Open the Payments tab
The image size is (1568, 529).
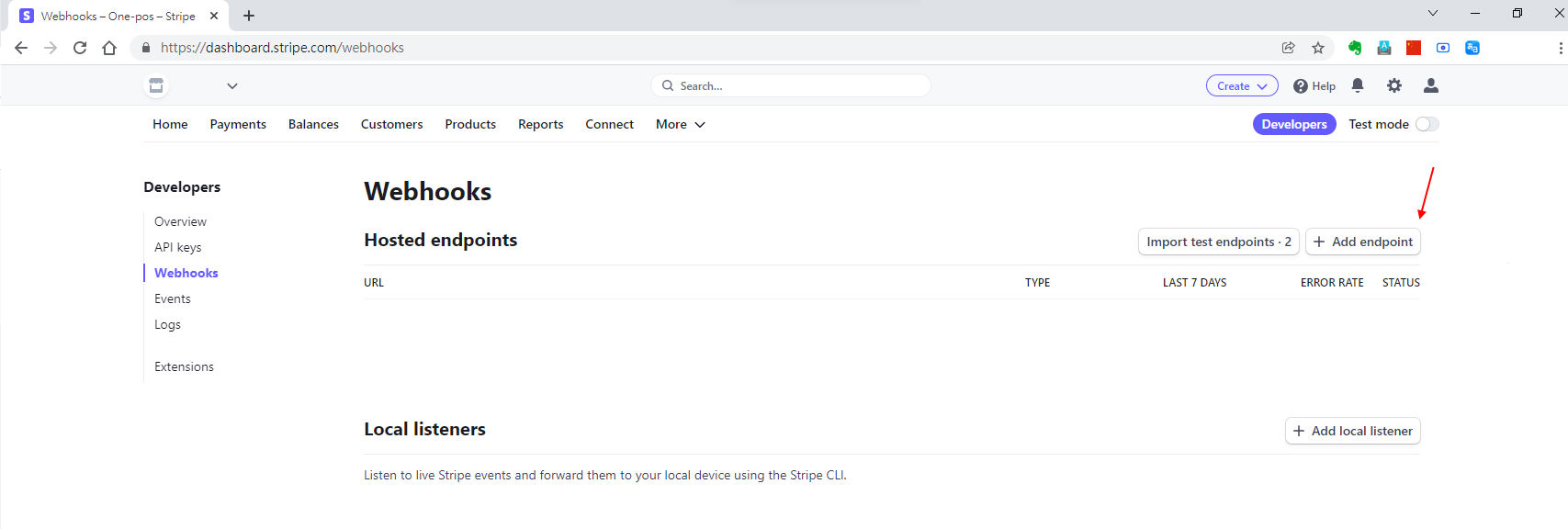[x=238, y=124]
